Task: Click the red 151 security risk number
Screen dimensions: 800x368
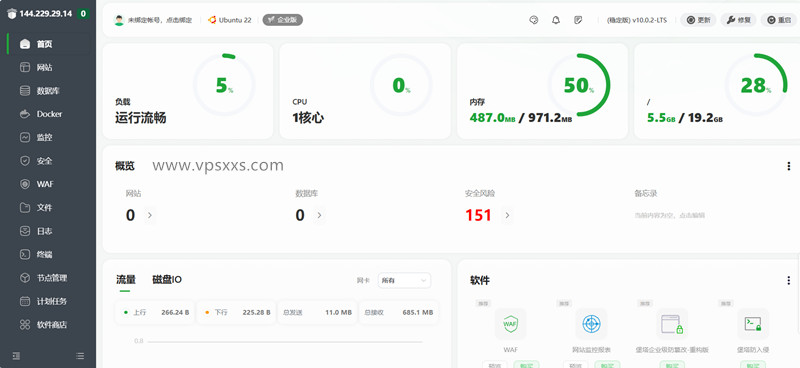Action: pyautogui.click(x=478, y=215)
